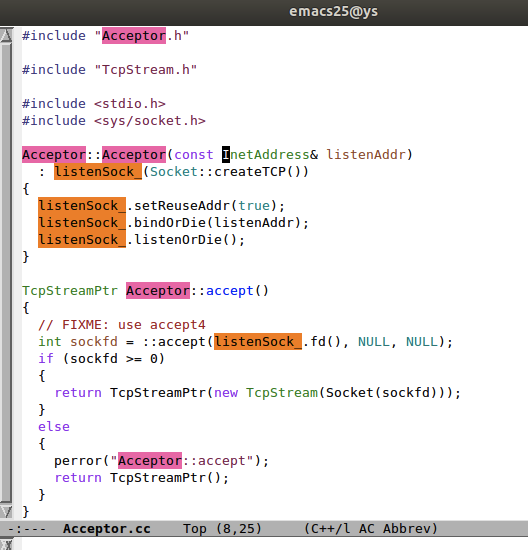This screenshot has width=528, height=550.
Task: Click Socket::createTCP() call
Action: tap(229, 172)
